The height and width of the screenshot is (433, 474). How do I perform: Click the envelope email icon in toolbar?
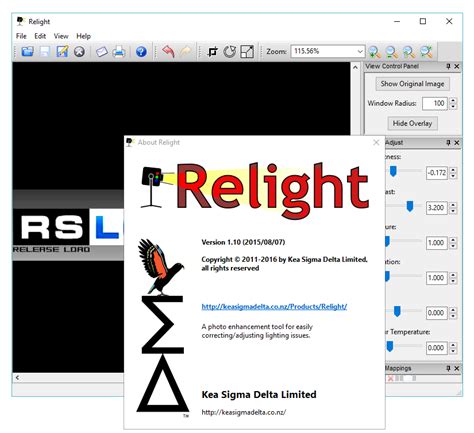[102, 52]
